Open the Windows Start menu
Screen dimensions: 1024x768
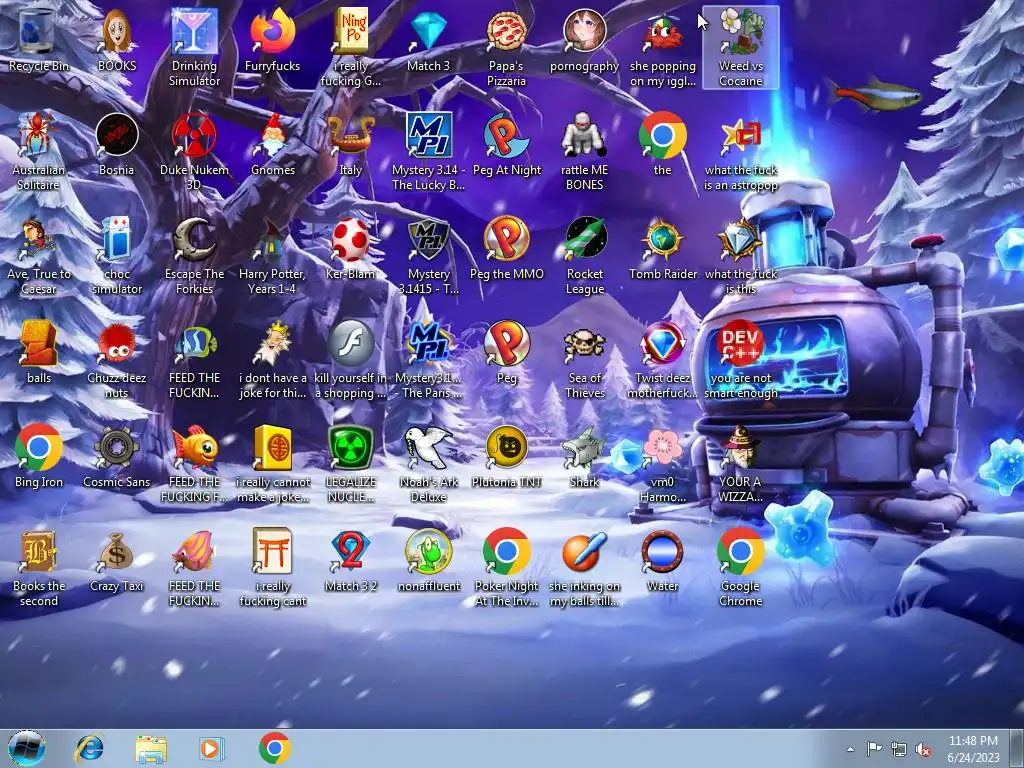point(27,748)
